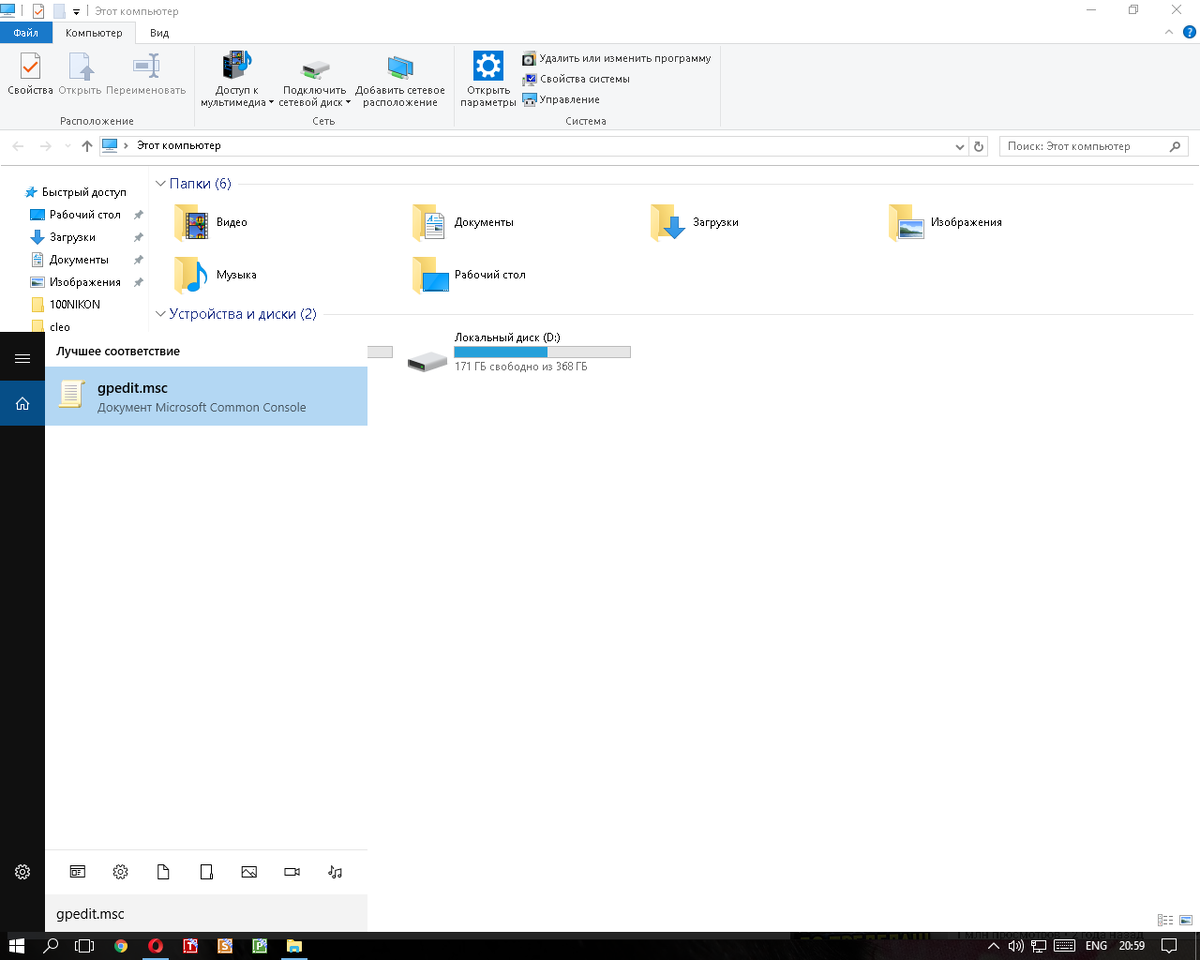Viewport: 1200px width, 960px height.
Task: Filter search results by photos
Action: point(249,872)
